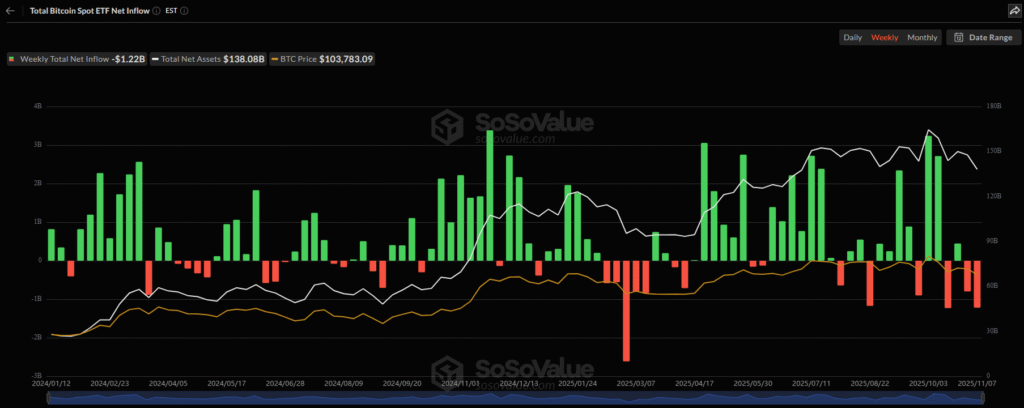1024x408 pixels.
Task: Click the EST timezone label
Action: (171, 11)
